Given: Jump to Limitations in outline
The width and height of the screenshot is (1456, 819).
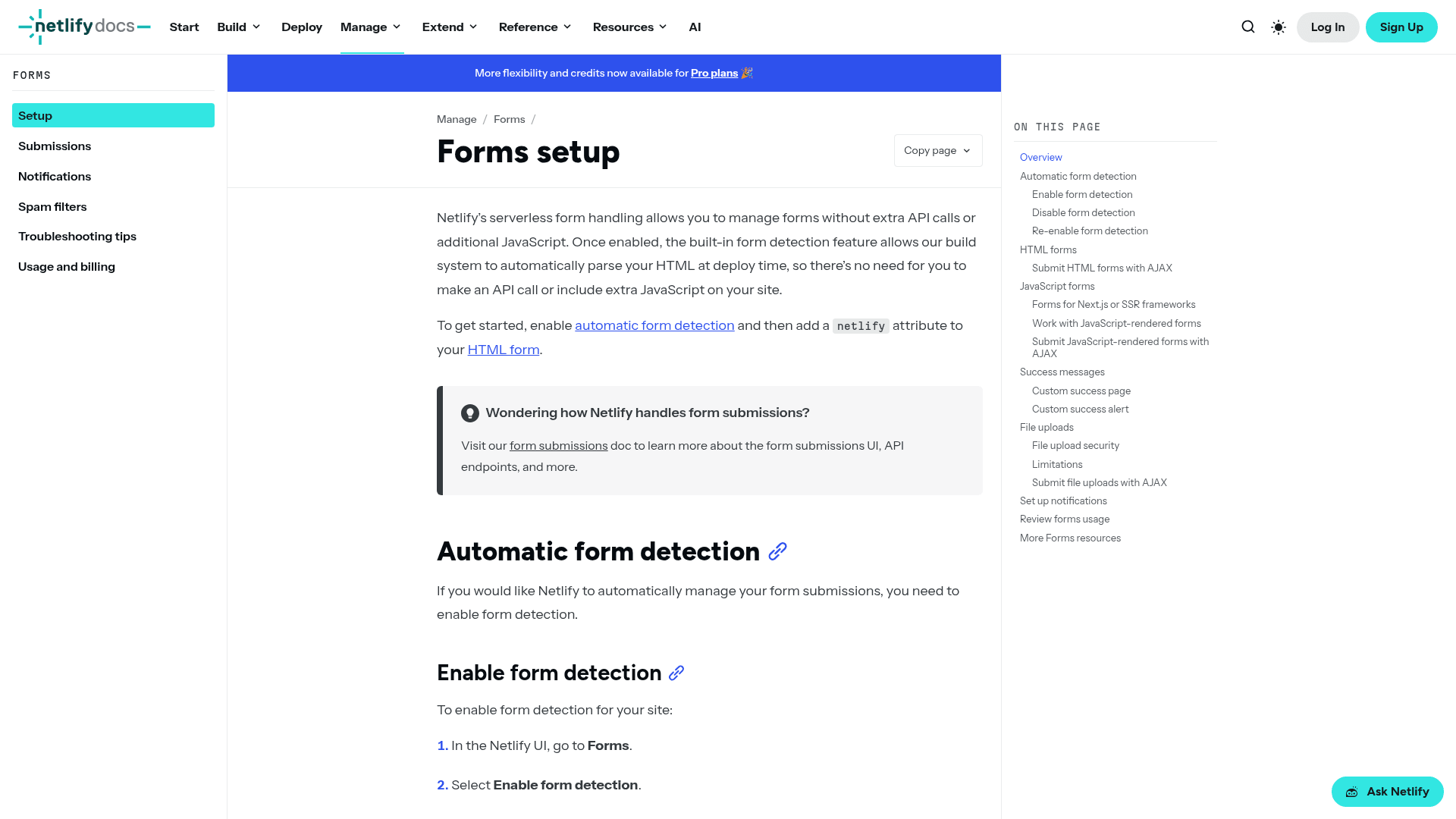Looking at the screenshot, I should [x=1057, y=464].
